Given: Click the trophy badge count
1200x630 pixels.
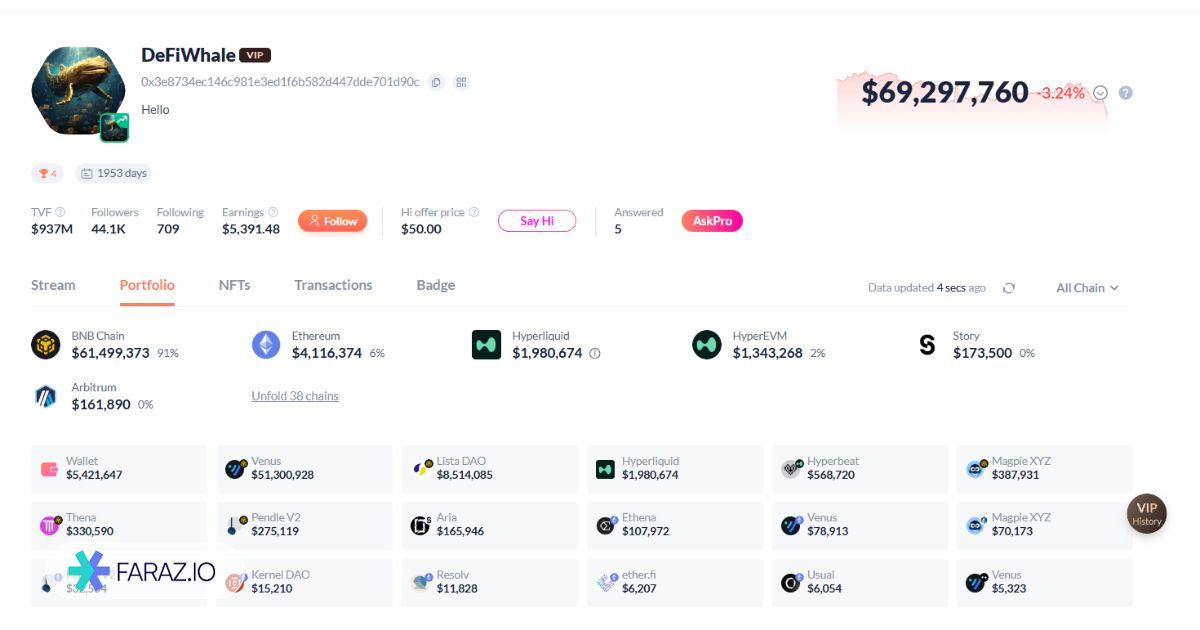Looking at the screenshot, I should pos(47,173).
